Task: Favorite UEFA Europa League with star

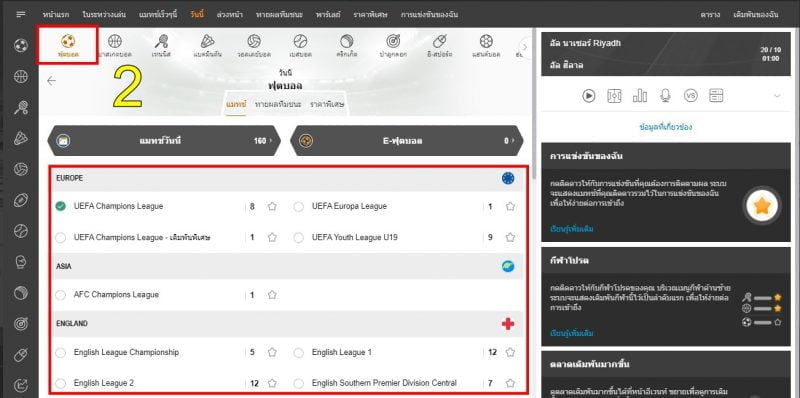Action: 510,206
